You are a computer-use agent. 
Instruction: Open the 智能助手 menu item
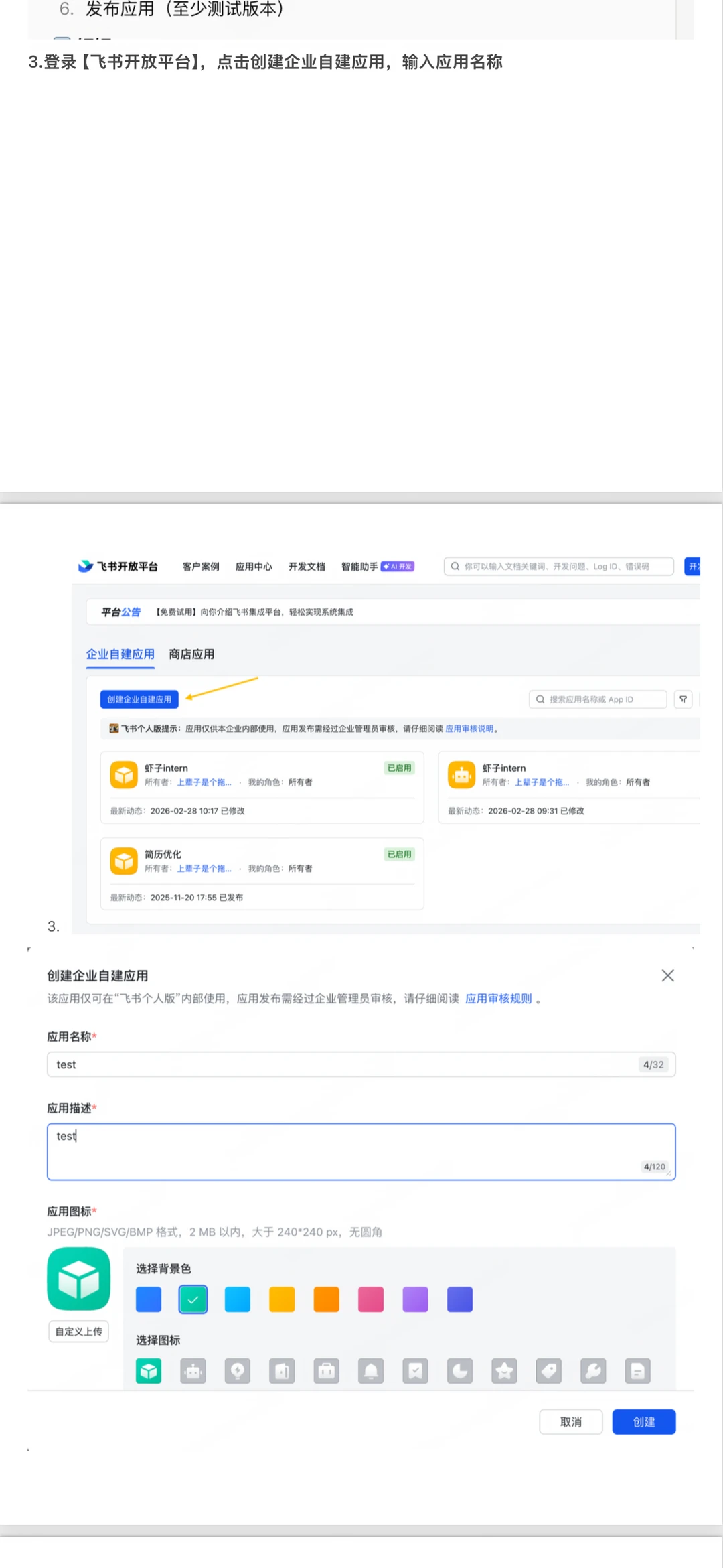359,567
